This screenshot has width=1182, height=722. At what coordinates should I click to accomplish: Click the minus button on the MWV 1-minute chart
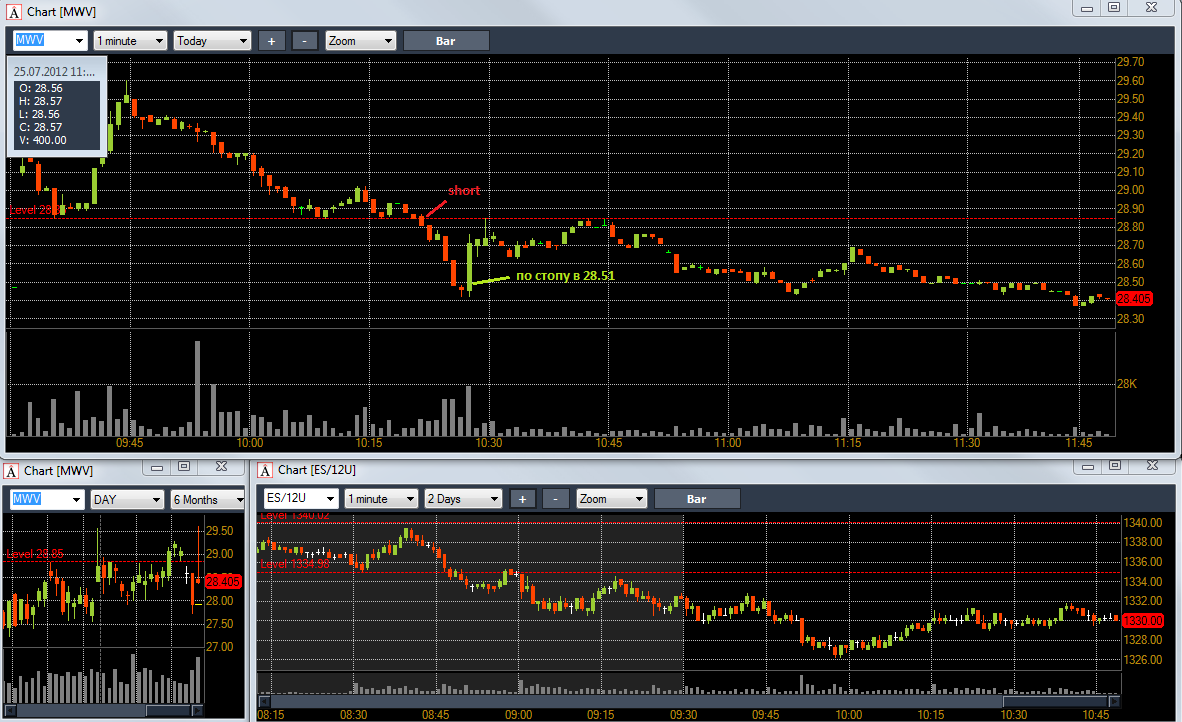point(305,41)
